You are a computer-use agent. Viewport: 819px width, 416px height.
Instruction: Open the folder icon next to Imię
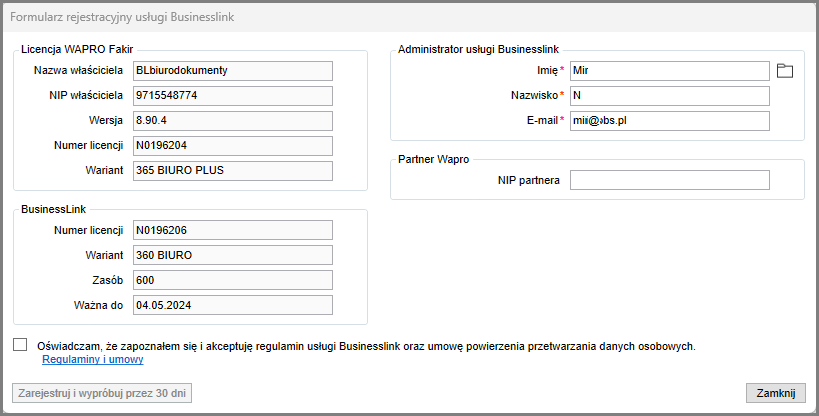(x=785, y=71)
